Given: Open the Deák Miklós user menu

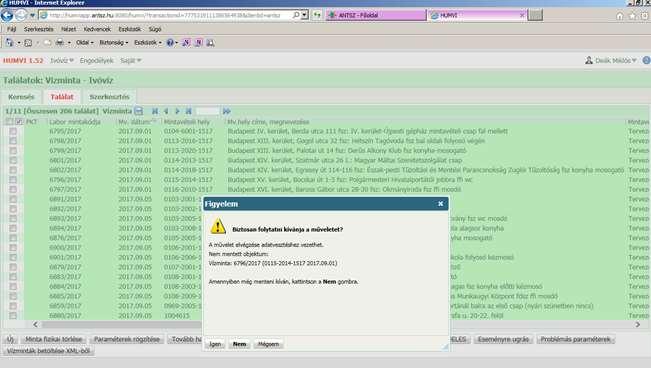Looking at the screenshot, I should coord(616,61).
